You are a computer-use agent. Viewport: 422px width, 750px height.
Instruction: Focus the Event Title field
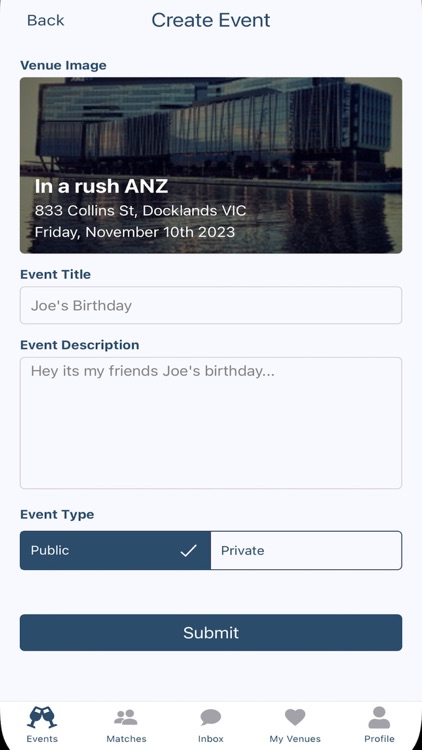point(211,305)
